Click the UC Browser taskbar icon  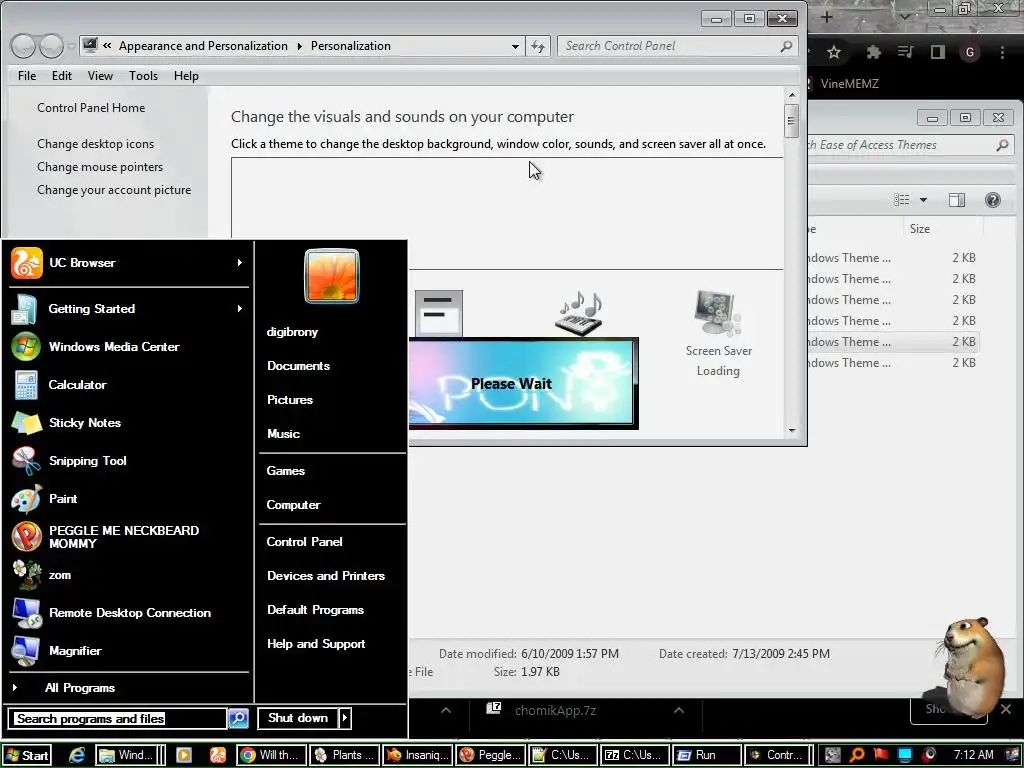pyautogui.click(x=218, y=755)
